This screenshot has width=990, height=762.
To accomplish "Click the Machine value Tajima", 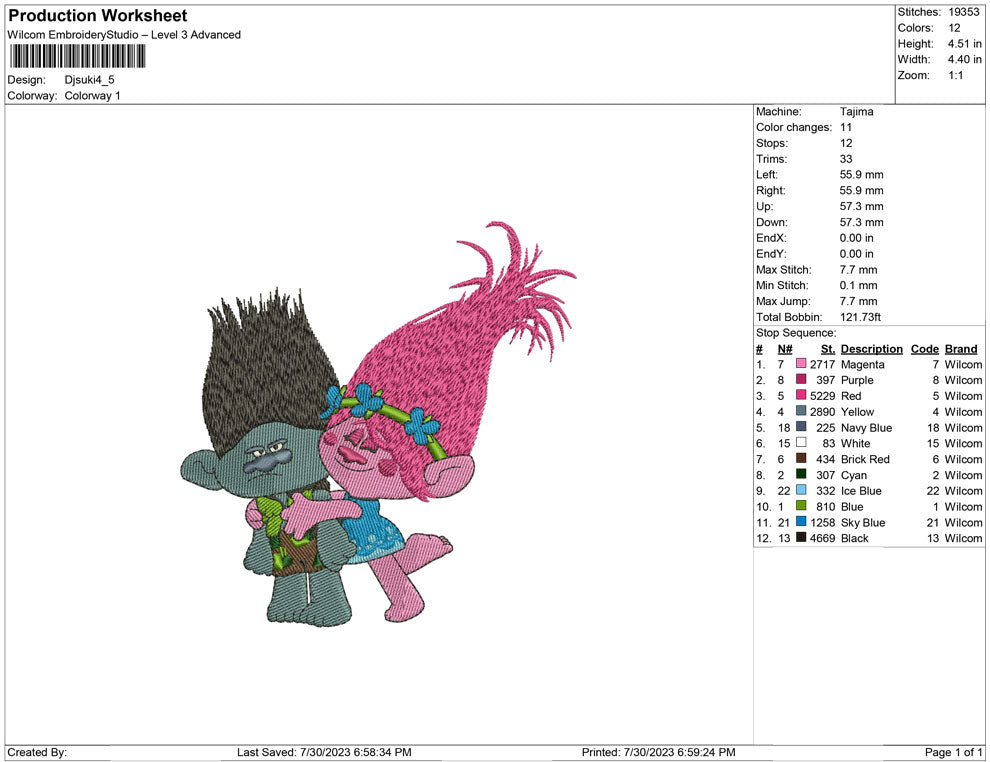I will (856, 112).
